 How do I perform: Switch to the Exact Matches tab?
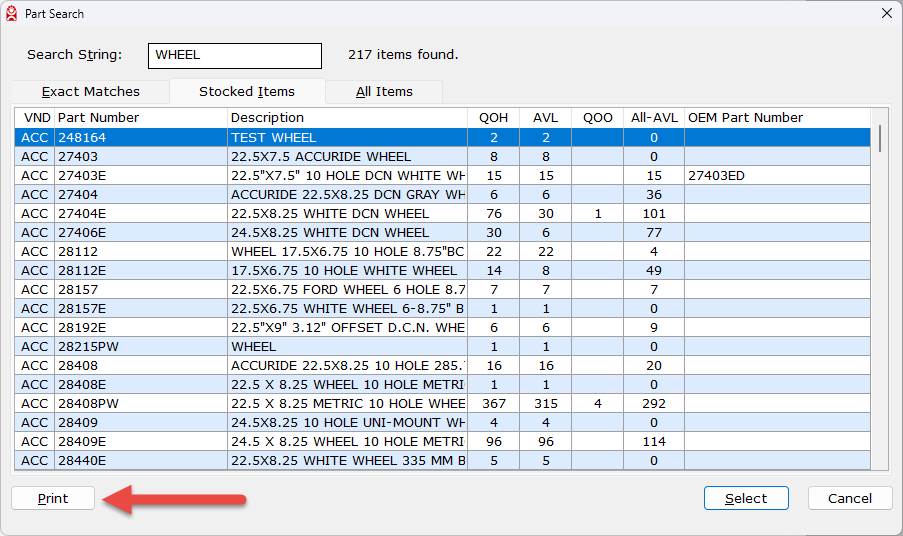pos(91,91)
